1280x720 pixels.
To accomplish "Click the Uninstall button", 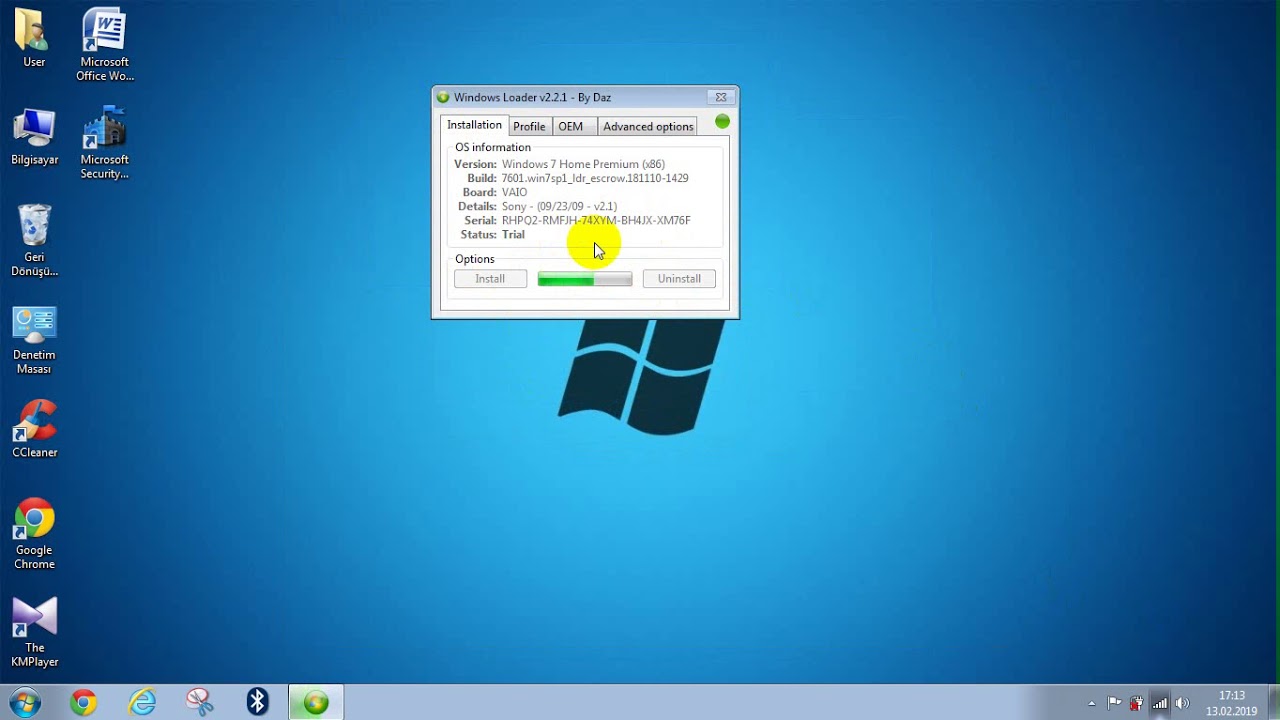I will (679, 279).
